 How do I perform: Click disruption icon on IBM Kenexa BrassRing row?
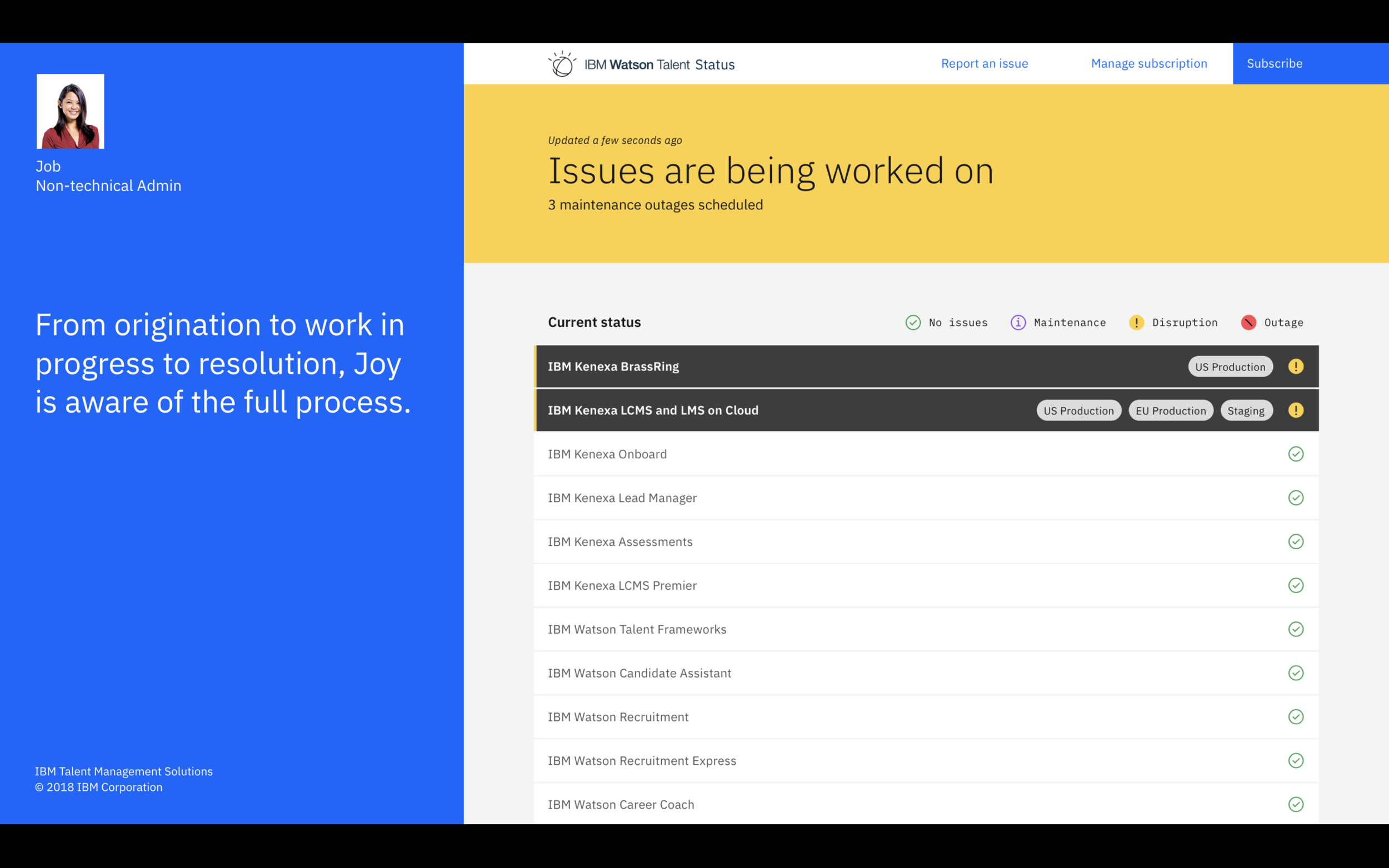[x=1296, y=367]
